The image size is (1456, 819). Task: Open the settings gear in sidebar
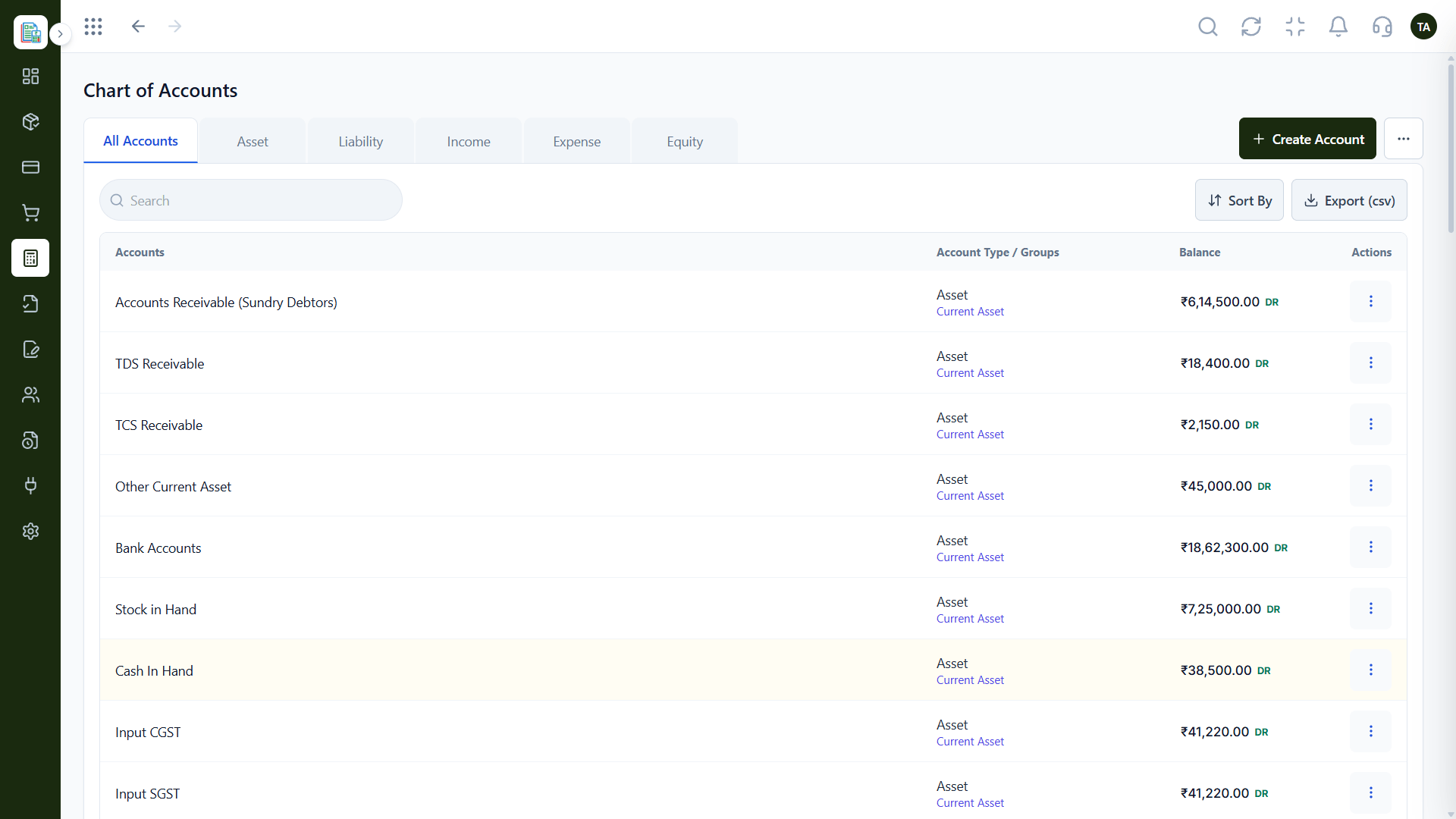pos(30,531)
